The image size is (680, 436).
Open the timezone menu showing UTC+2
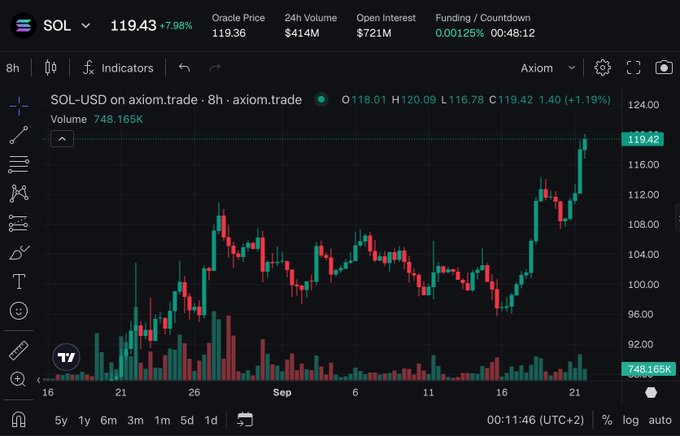(x=535, y=420)
